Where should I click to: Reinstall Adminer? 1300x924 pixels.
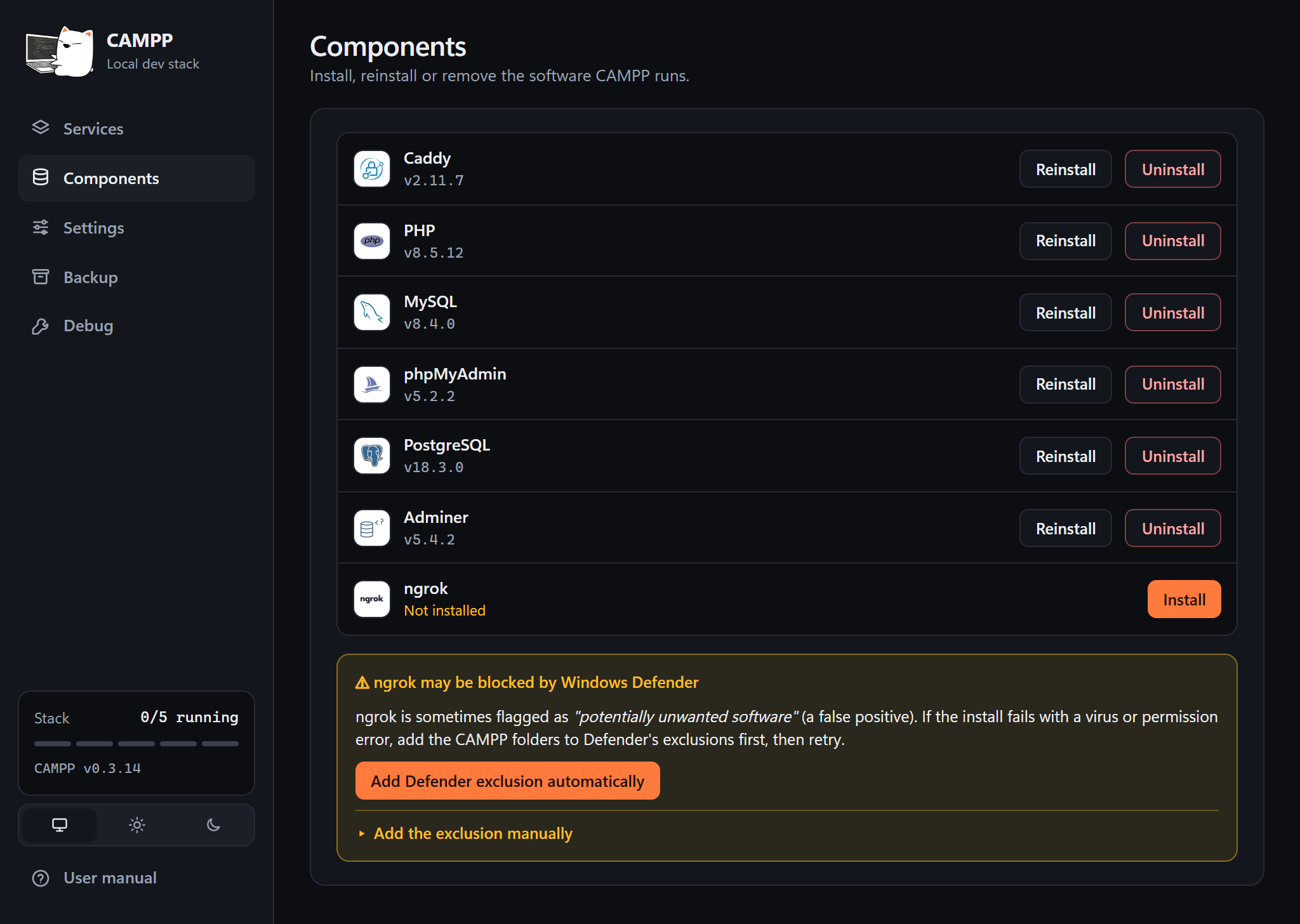tap(1066, 528)
